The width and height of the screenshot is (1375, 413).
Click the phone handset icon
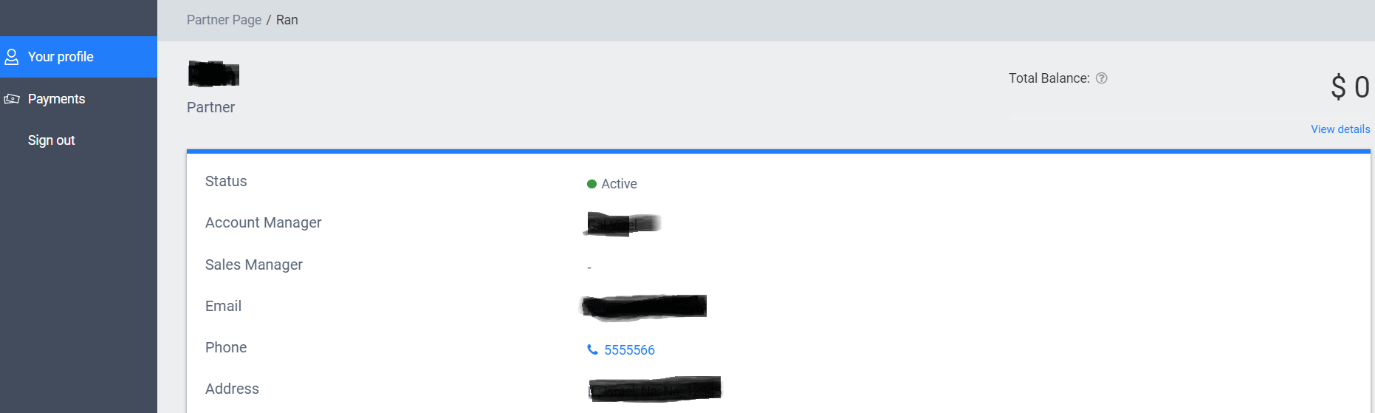(592, 350)
